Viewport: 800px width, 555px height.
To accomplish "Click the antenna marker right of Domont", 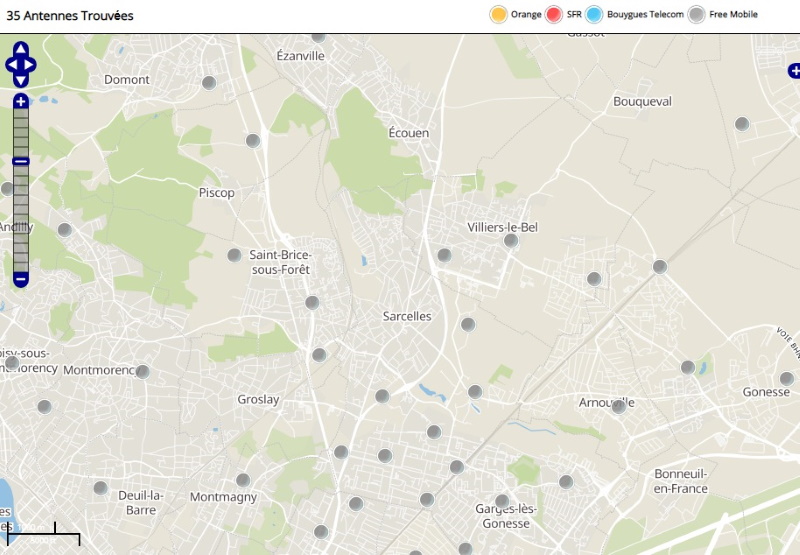I will point(209,83).
